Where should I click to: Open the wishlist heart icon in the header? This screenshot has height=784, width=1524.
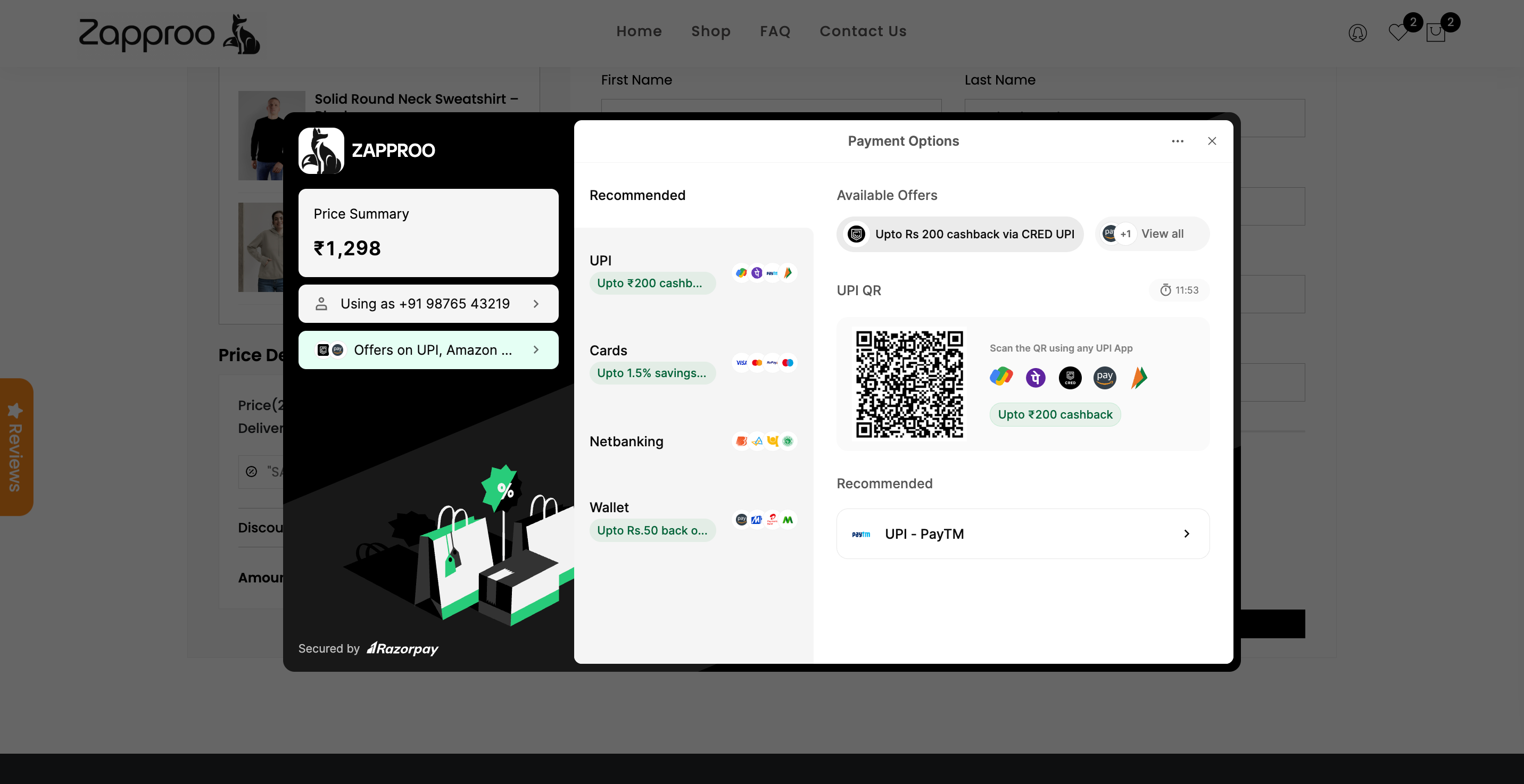coord(1398,32)
